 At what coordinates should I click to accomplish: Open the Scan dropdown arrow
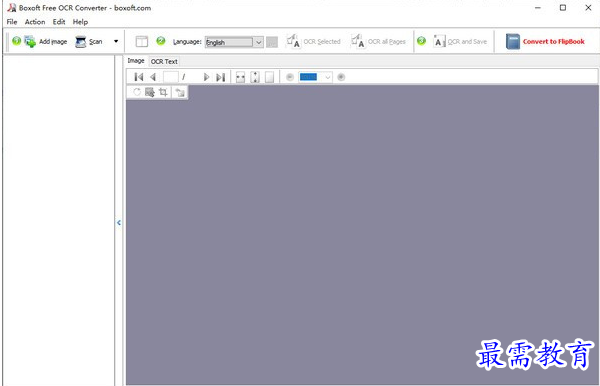click(116, 41)
